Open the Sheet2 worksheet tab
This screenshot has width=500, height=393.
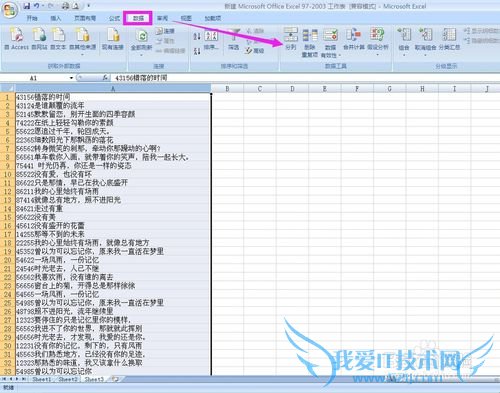(x=68, y=379)
